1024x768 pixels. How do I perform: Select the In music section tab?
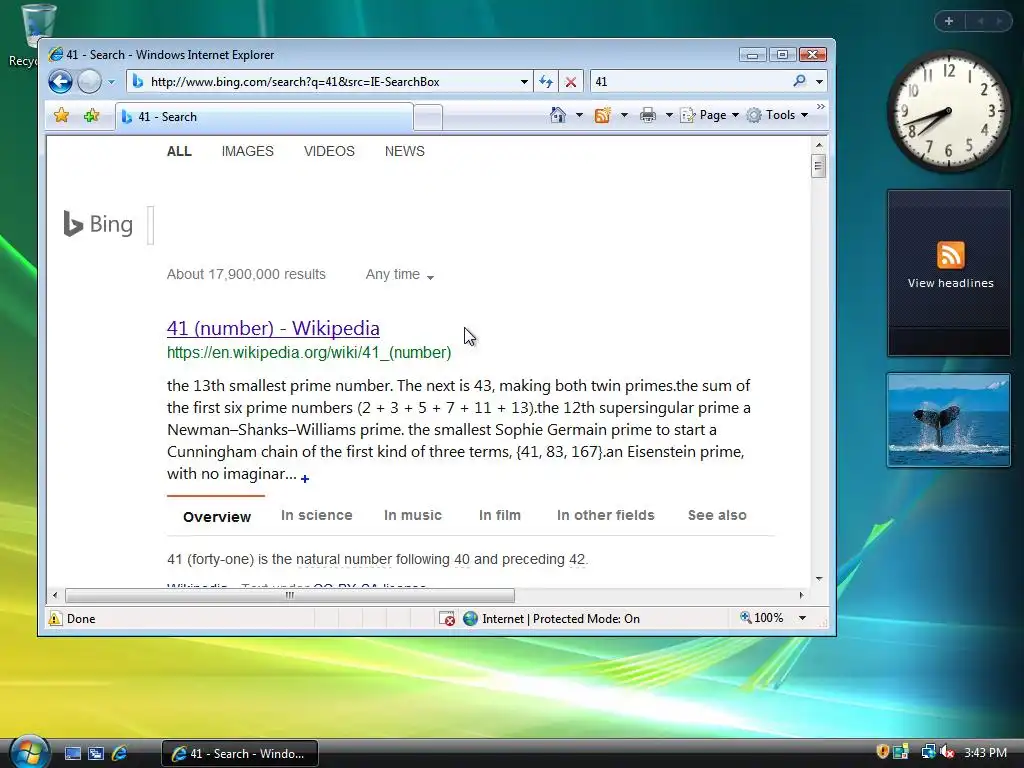[x=413, y=515]
